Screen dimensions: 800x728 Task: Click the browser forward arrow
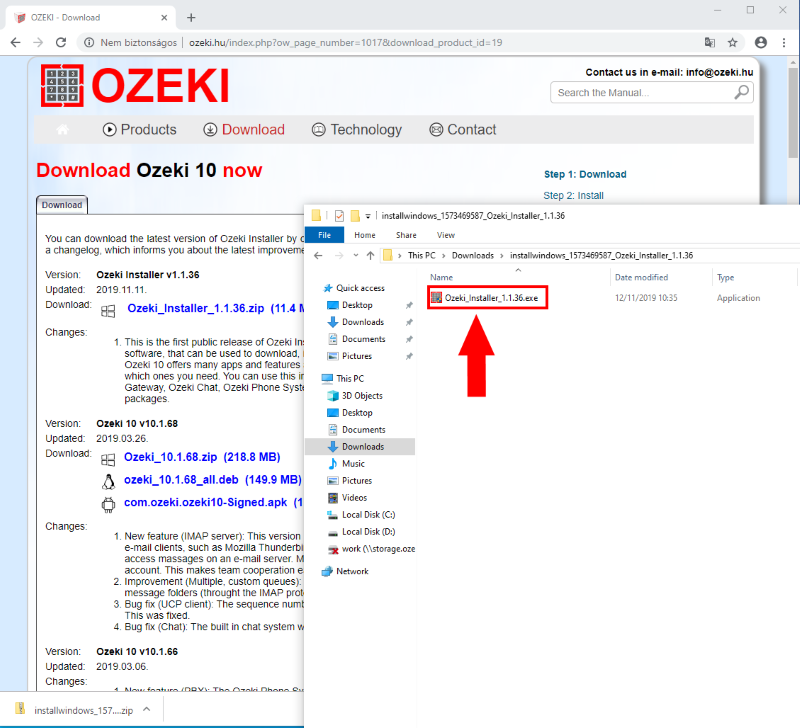pyautogui.click(x=38, y=42)
